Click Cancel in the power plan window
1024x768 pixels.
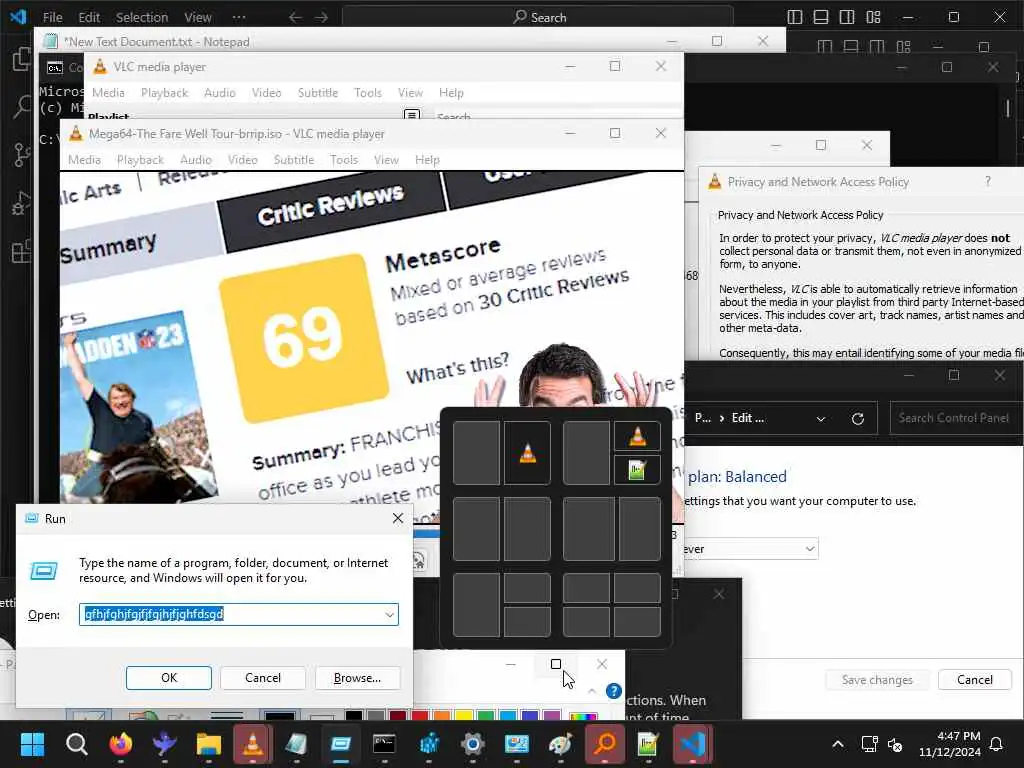tap(974, 680)
